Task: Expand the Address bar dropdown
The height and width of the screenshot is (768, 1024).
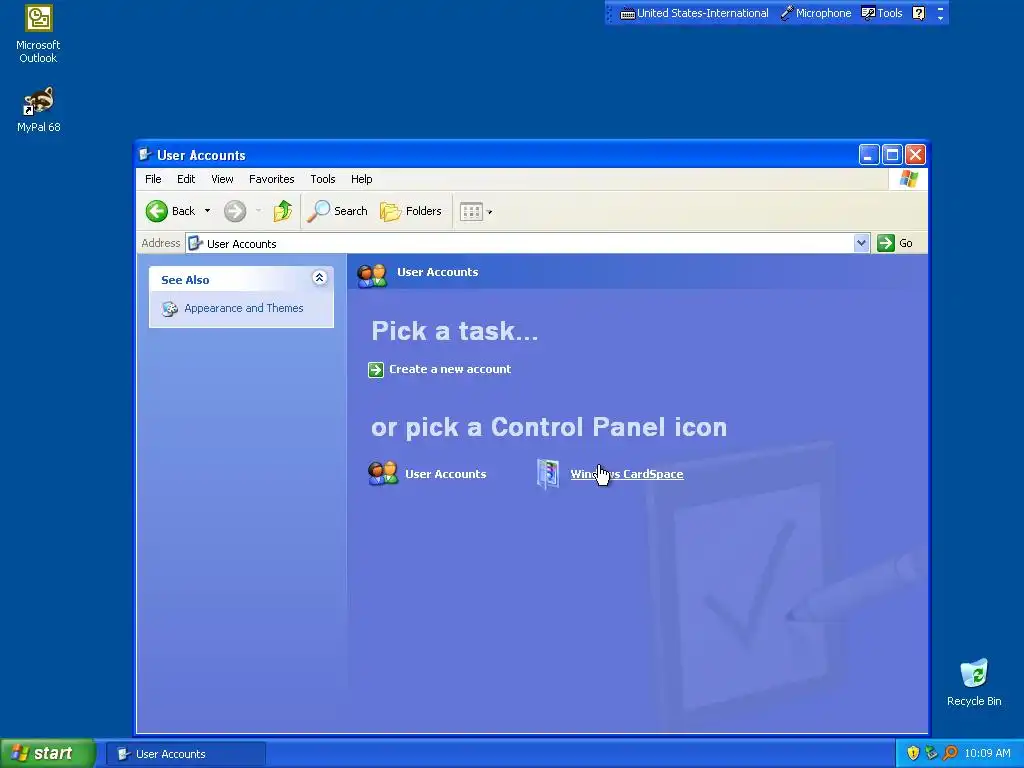Action: pos(861,243)
